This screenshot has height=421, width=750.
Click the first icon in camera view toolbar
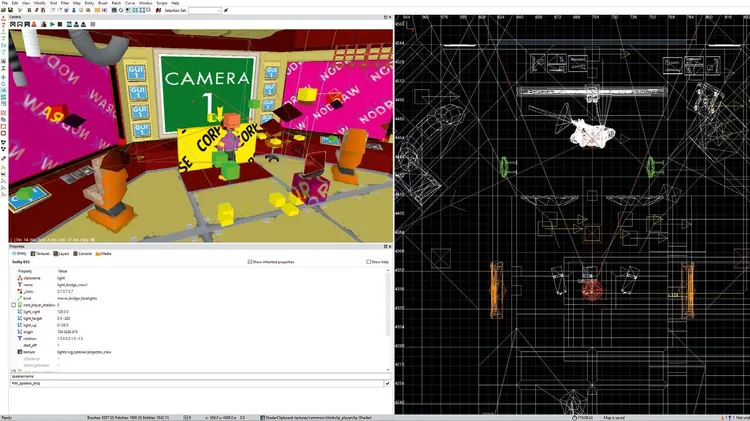[14, 24]
